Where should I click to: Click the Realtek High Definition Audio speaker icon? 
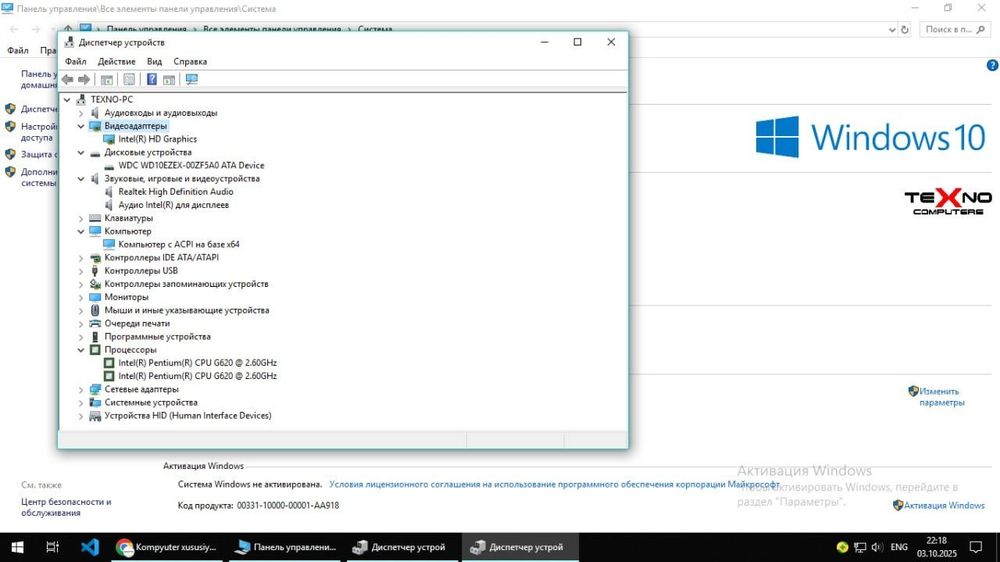click(x=109, y=191)
